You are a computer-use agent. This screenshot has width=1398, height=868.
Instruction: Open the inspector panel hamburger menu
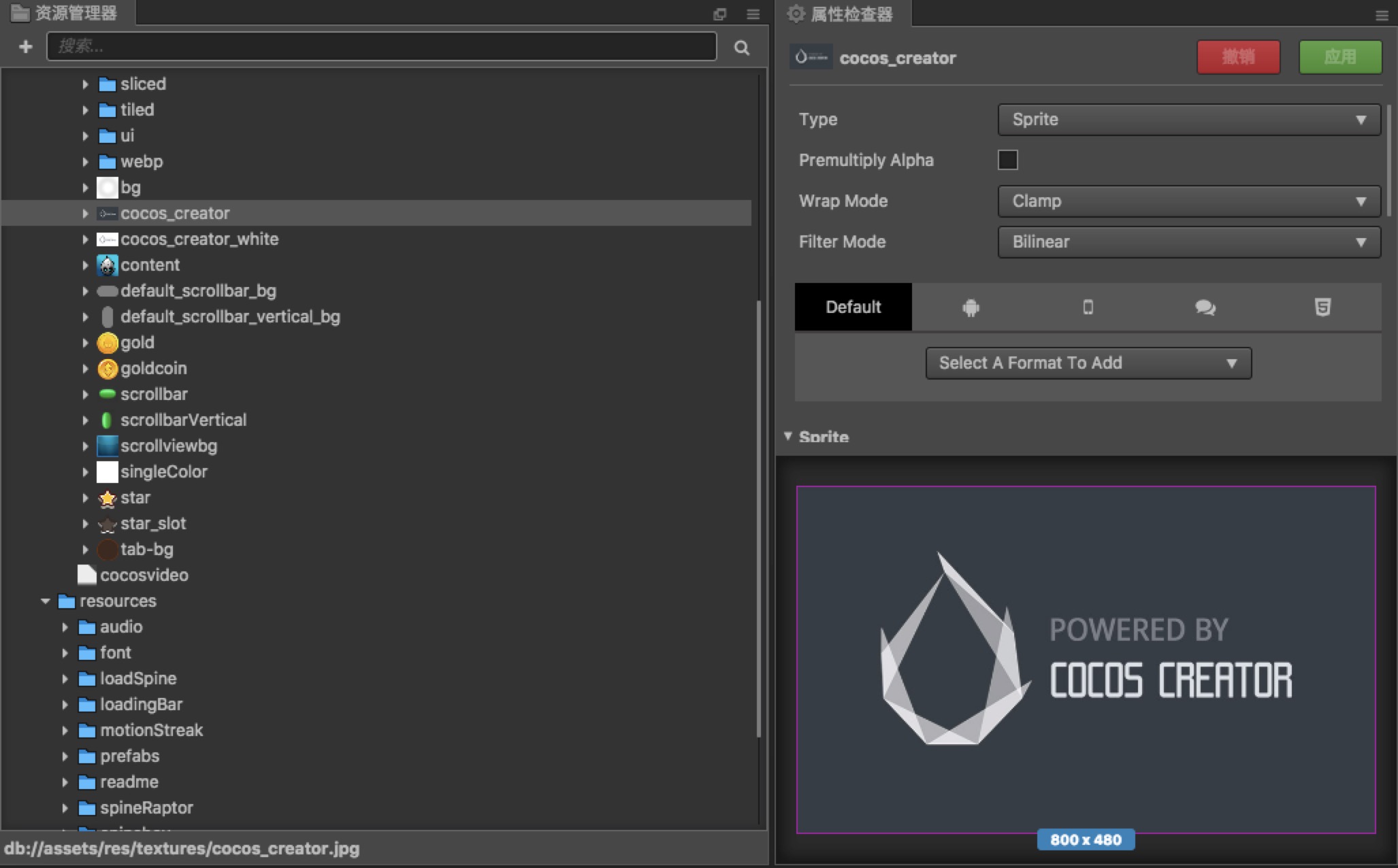pyautogui.click(x=1382, y=15)
